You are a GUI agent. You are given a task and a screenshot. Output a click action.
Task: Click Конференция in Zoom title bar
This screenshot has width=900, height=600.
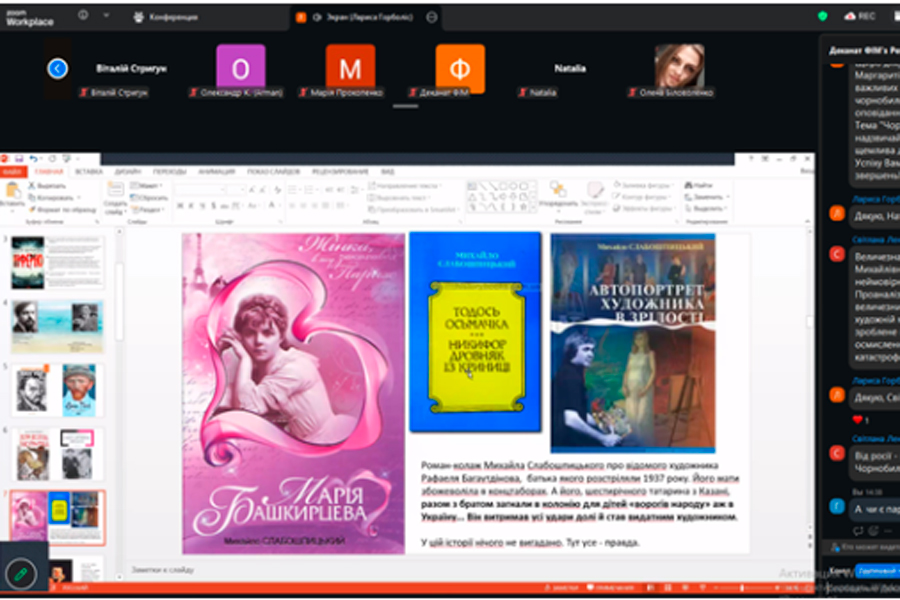[166, 17]
